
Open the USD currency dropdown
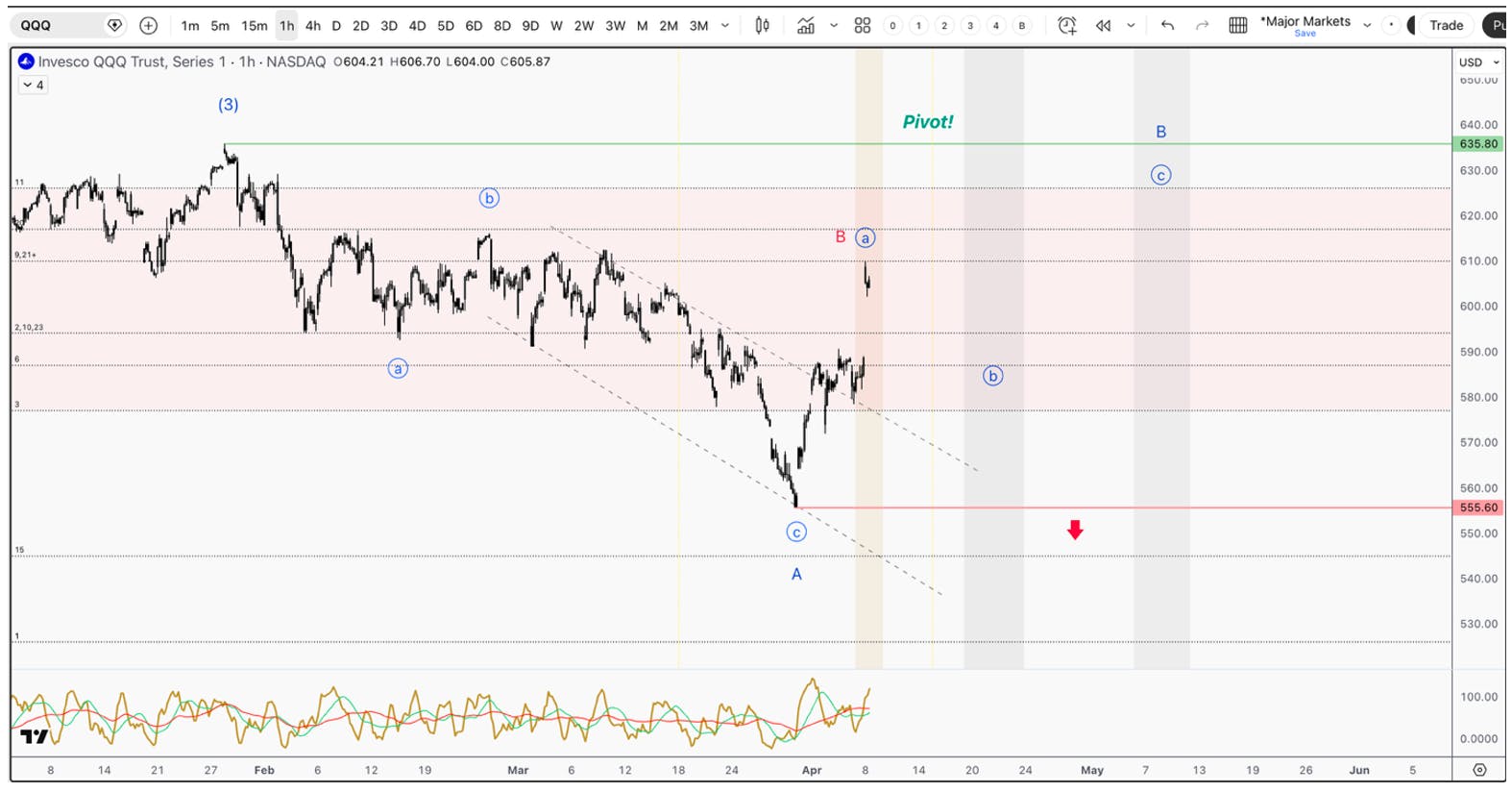1478,62
